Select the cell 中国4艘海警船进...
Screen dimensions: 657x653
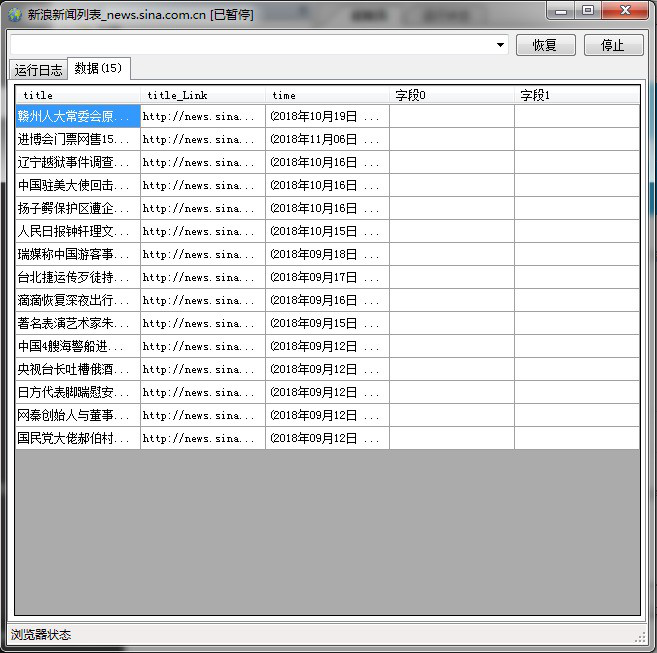point(78,347)
